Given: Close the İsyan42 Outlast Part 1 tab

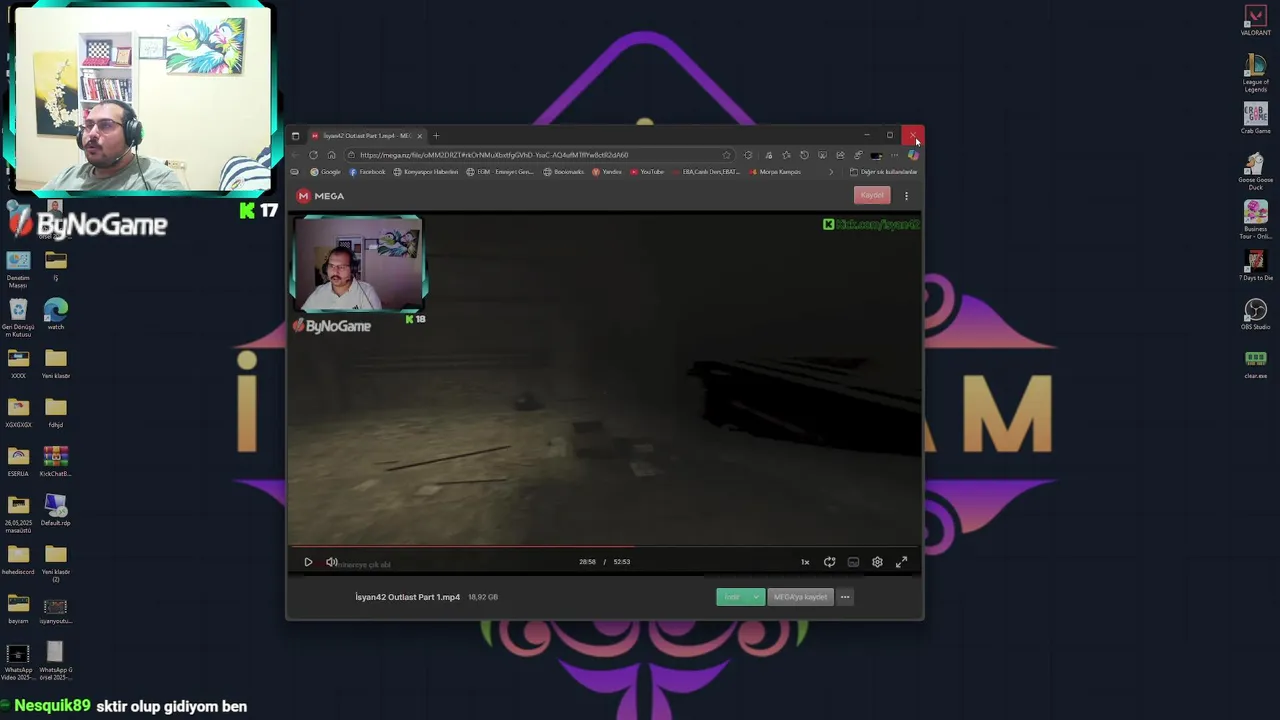Looking at the screenshot, I should point(420,135).
